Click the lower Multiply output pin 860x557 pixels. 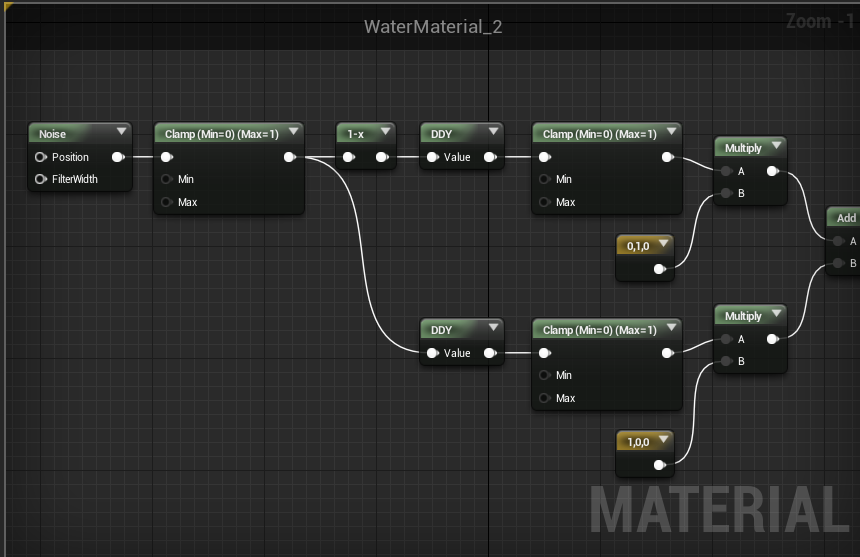[x=773, y=339]
